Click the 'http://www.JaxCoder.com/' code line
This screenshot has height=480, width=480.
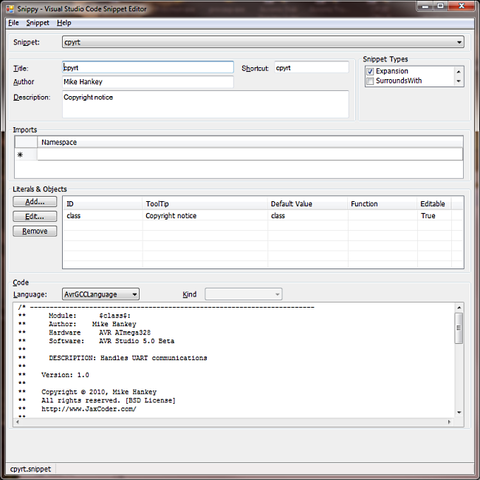pos(89,409)
